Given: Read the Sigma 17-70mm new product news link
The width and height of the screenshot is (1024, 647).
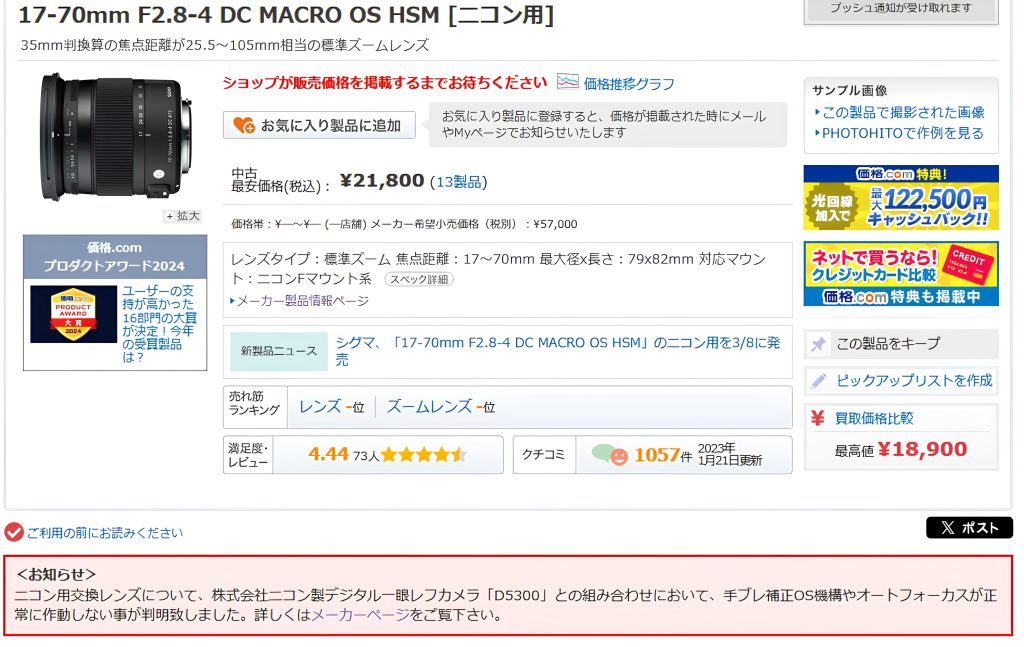Looking at the screenshot, I should [x=558, y=351].
